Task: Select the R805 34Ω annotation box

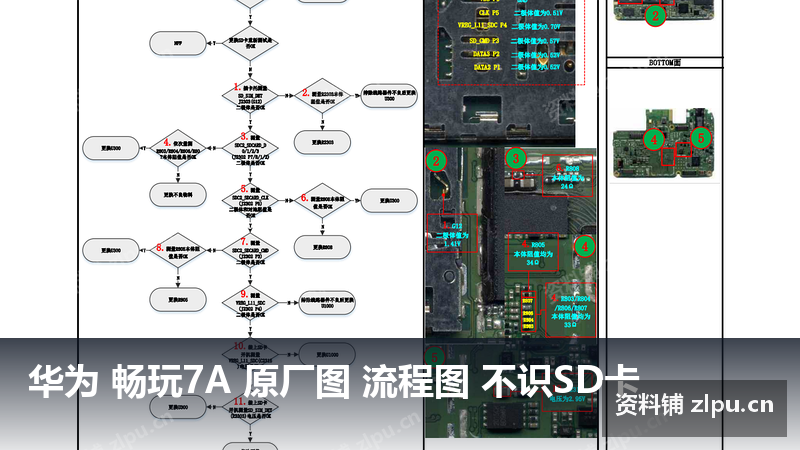Action: (533, 252)
